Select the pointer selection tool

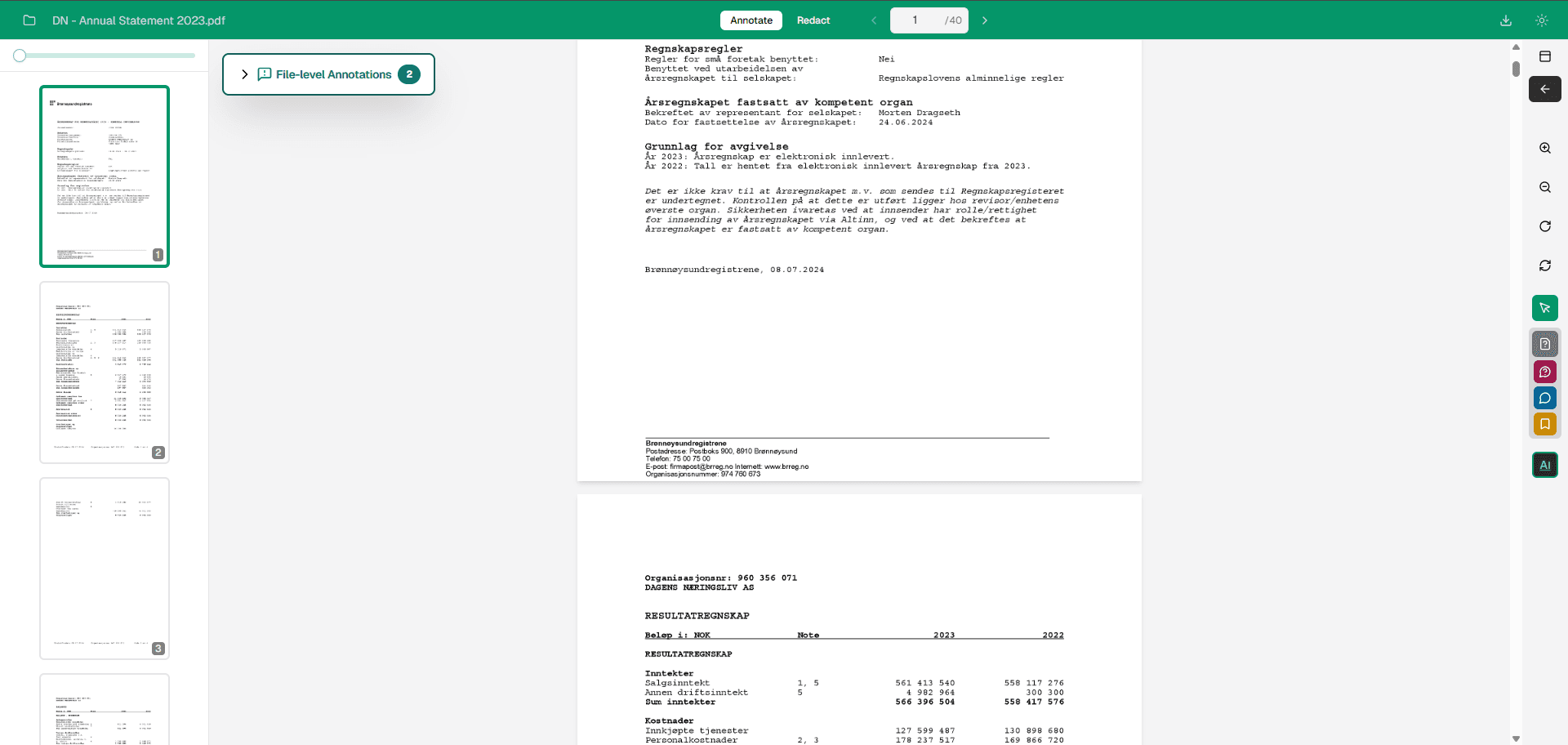click(1545, 308)
